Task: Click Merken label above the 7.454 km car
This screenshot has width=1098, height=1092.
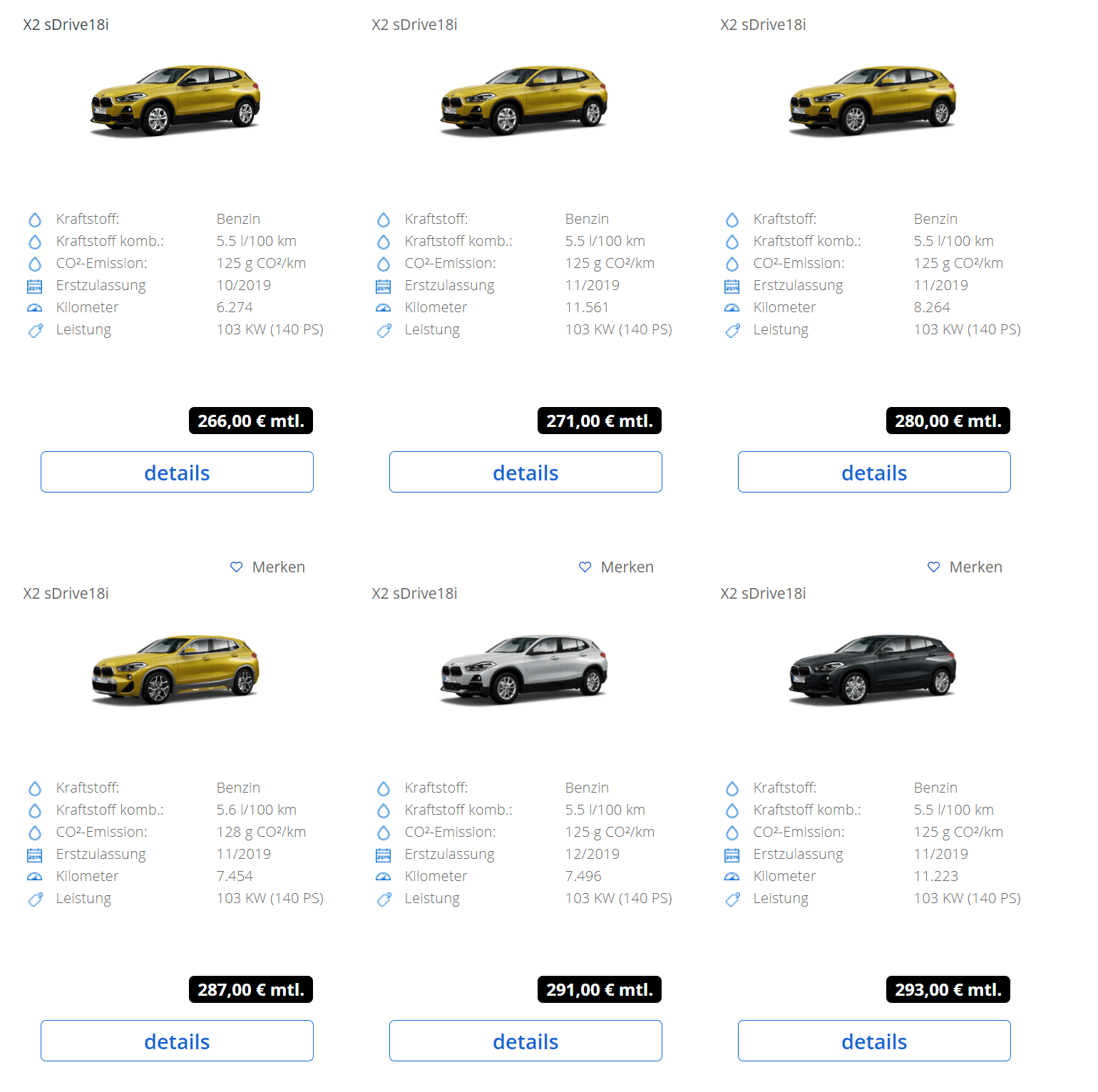Action: tap(279, 567)
